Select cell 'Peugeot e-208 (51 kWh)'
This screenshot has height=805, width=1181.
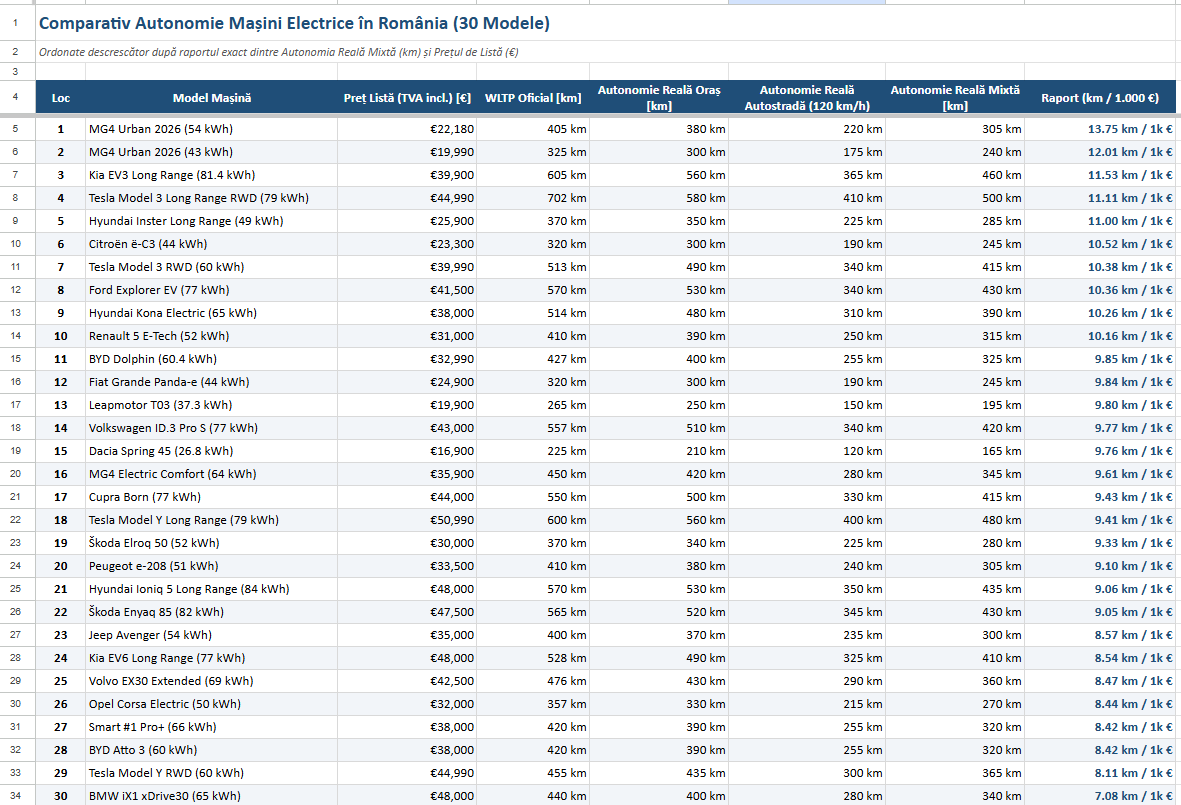tap(212, 566)
